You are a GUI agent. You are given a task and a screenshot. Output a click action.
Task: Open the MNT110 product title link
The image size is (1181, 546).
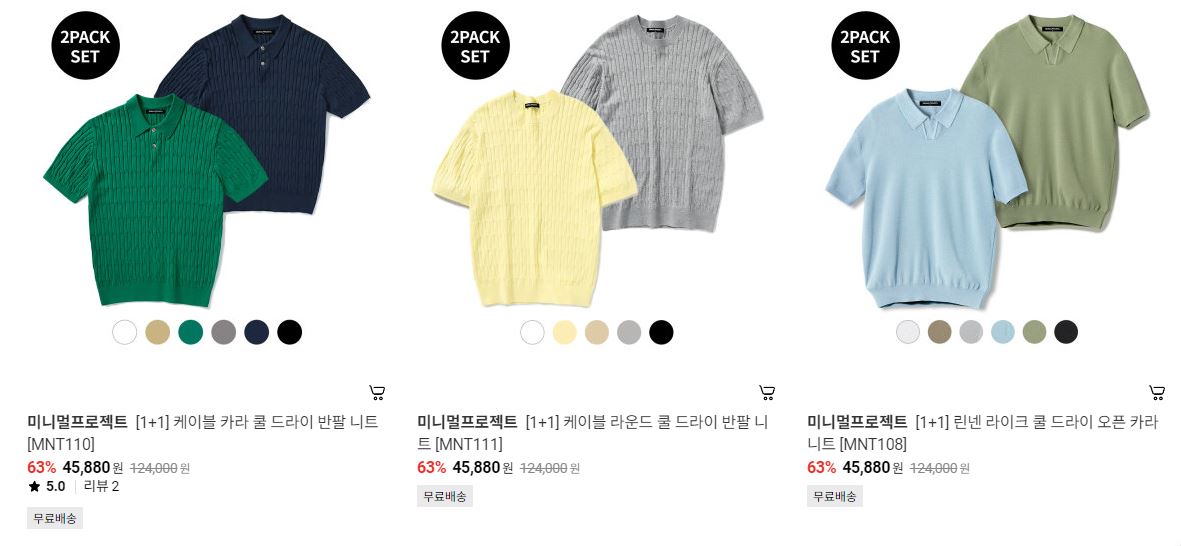[203, 432]
